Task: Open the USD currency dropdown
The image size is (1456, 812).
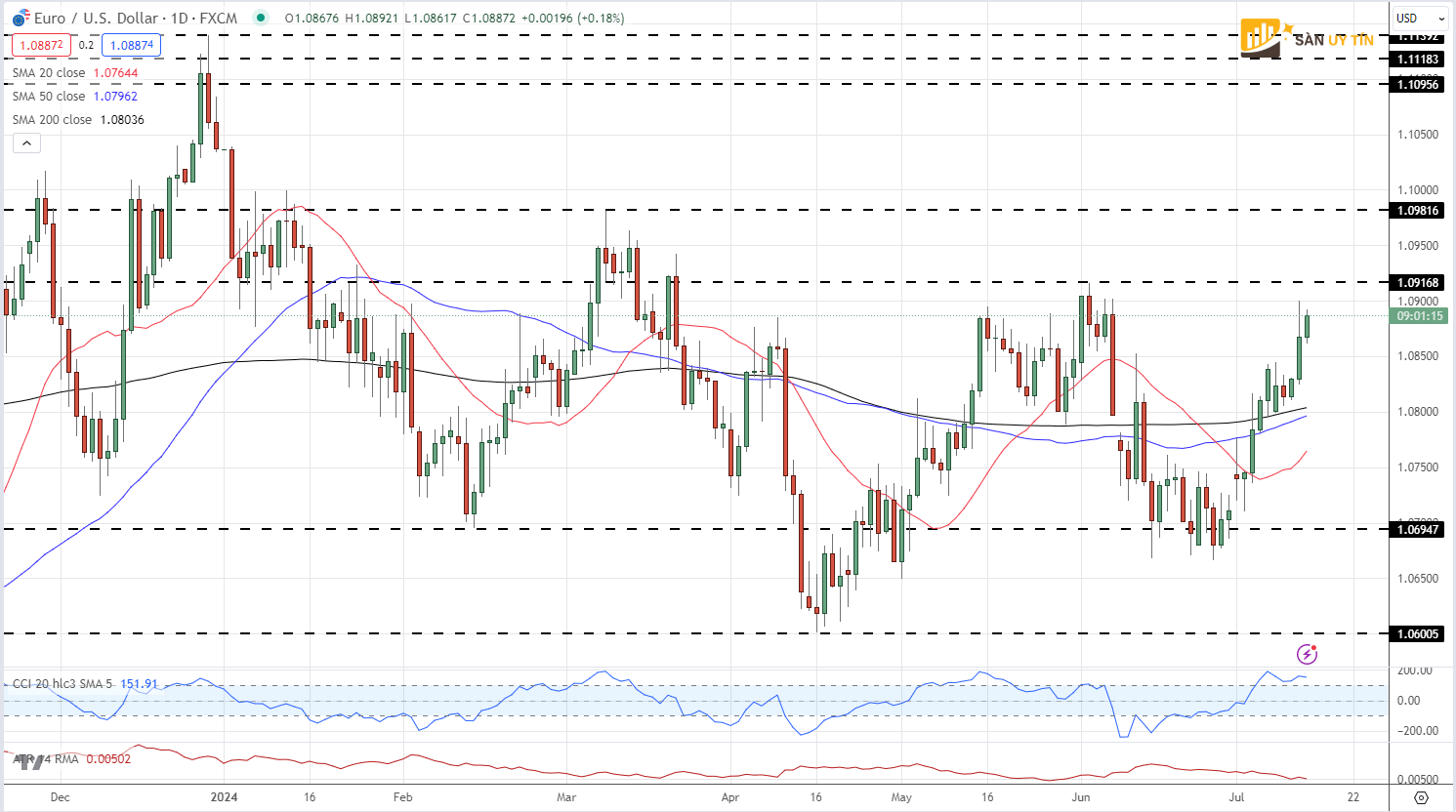Action: click(x=1421, y=18)
